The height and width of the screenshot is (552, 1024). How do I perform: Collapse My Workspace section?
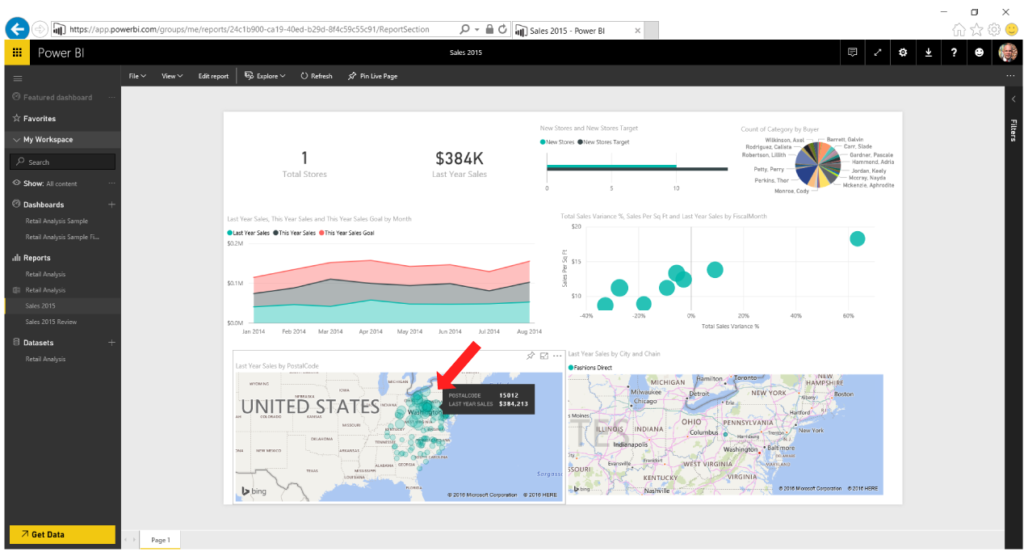(17, 140)
